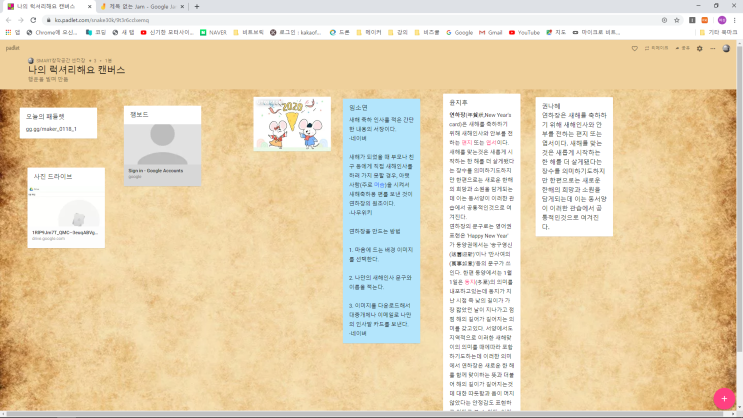Open the 로그인 : kakao bookmark
Screen dimensions: 743x418
[x=296, y=32]
